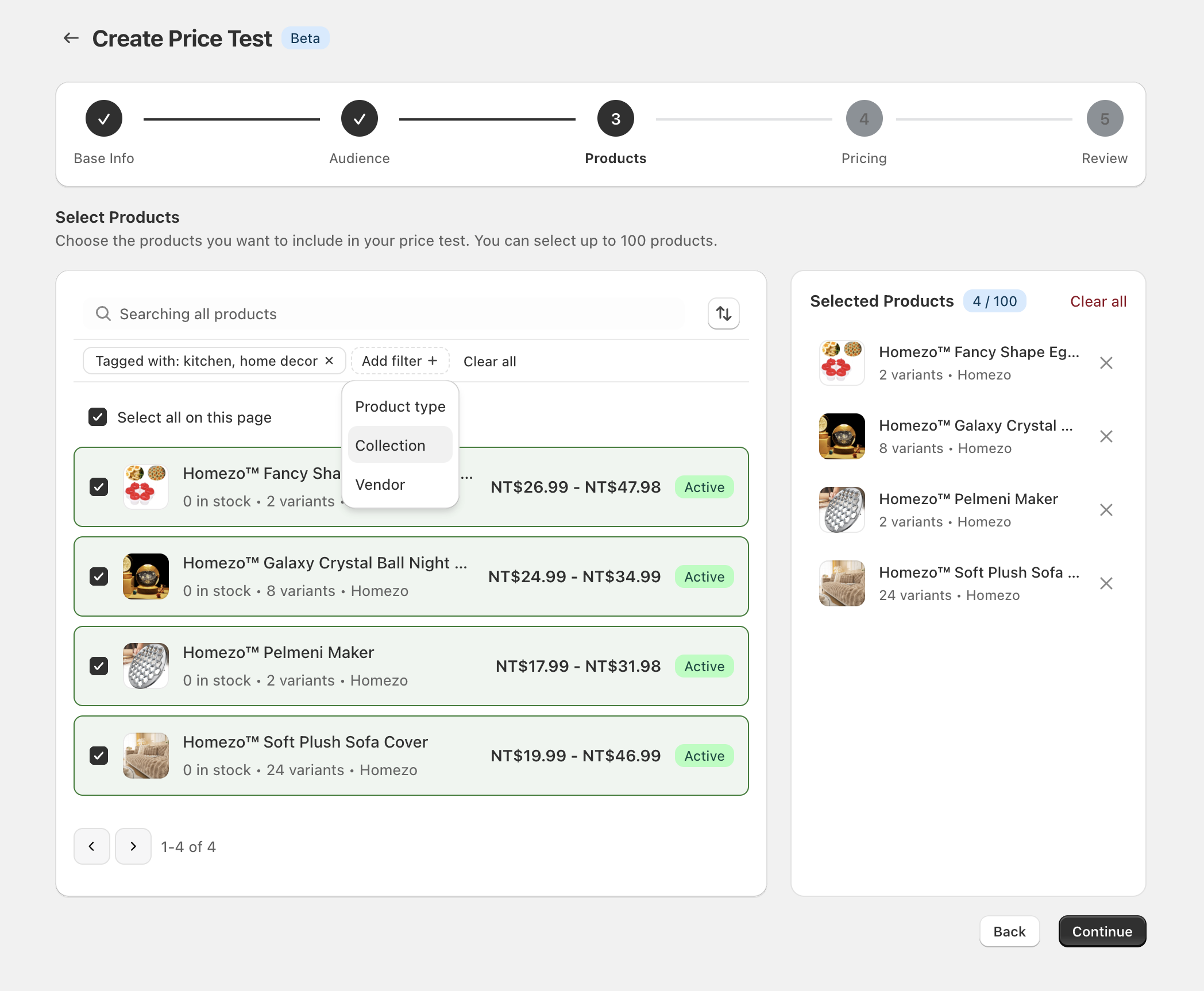Click red Clear all in Selected Products
The width and height of the screenshot is (1204, 991).
click(1098, 301)
